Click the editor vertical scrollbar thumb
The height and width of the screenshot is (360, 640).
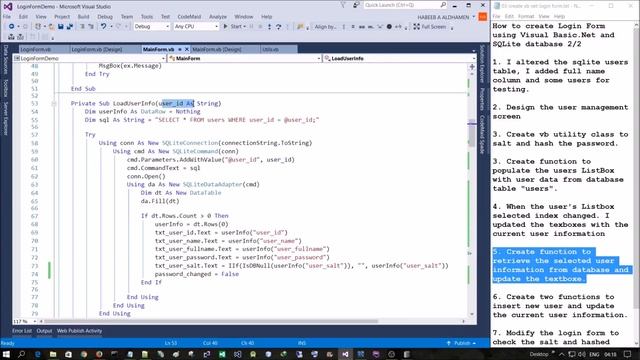coord(472,133)
